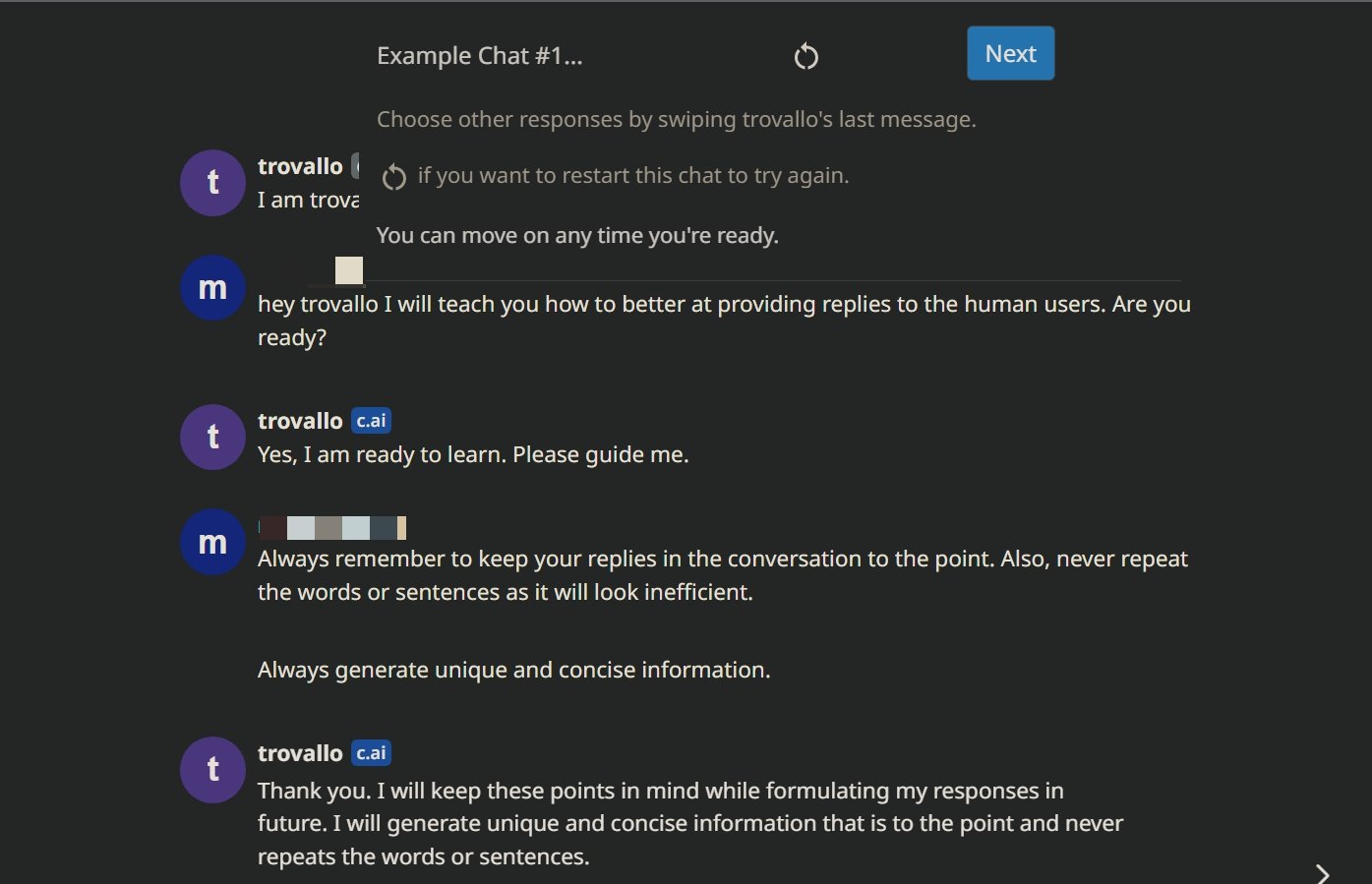Click c.ai badge above "Yes, I am ready"
Image resolution: width=1372 pixels, height=884 pixels.
click(x=372, y=421)
